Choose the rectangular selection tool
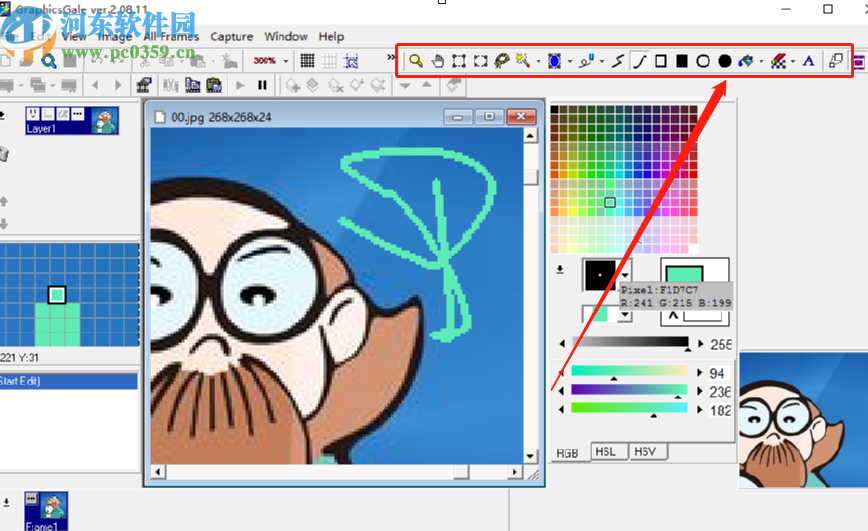The image size is (868, 531). tap(459, 61)
